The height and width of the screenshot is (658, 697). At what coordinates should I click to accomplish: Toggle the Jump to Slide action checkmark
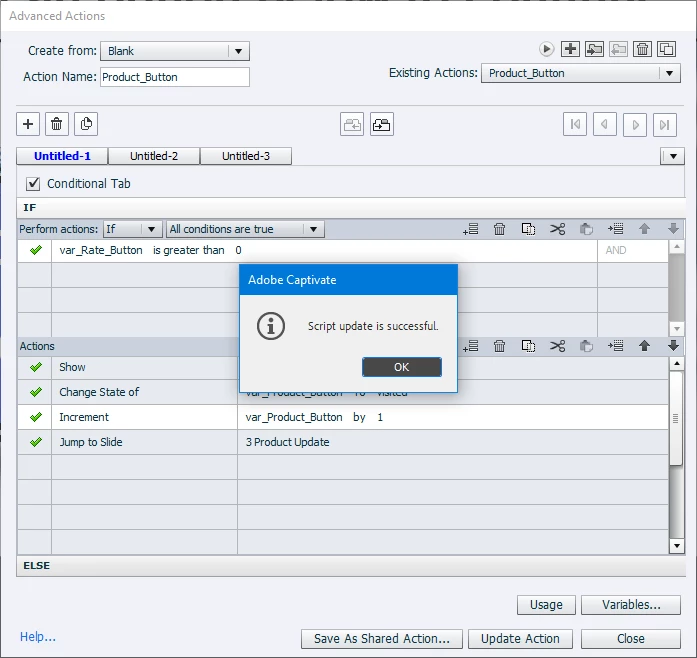tap(36, 442)
